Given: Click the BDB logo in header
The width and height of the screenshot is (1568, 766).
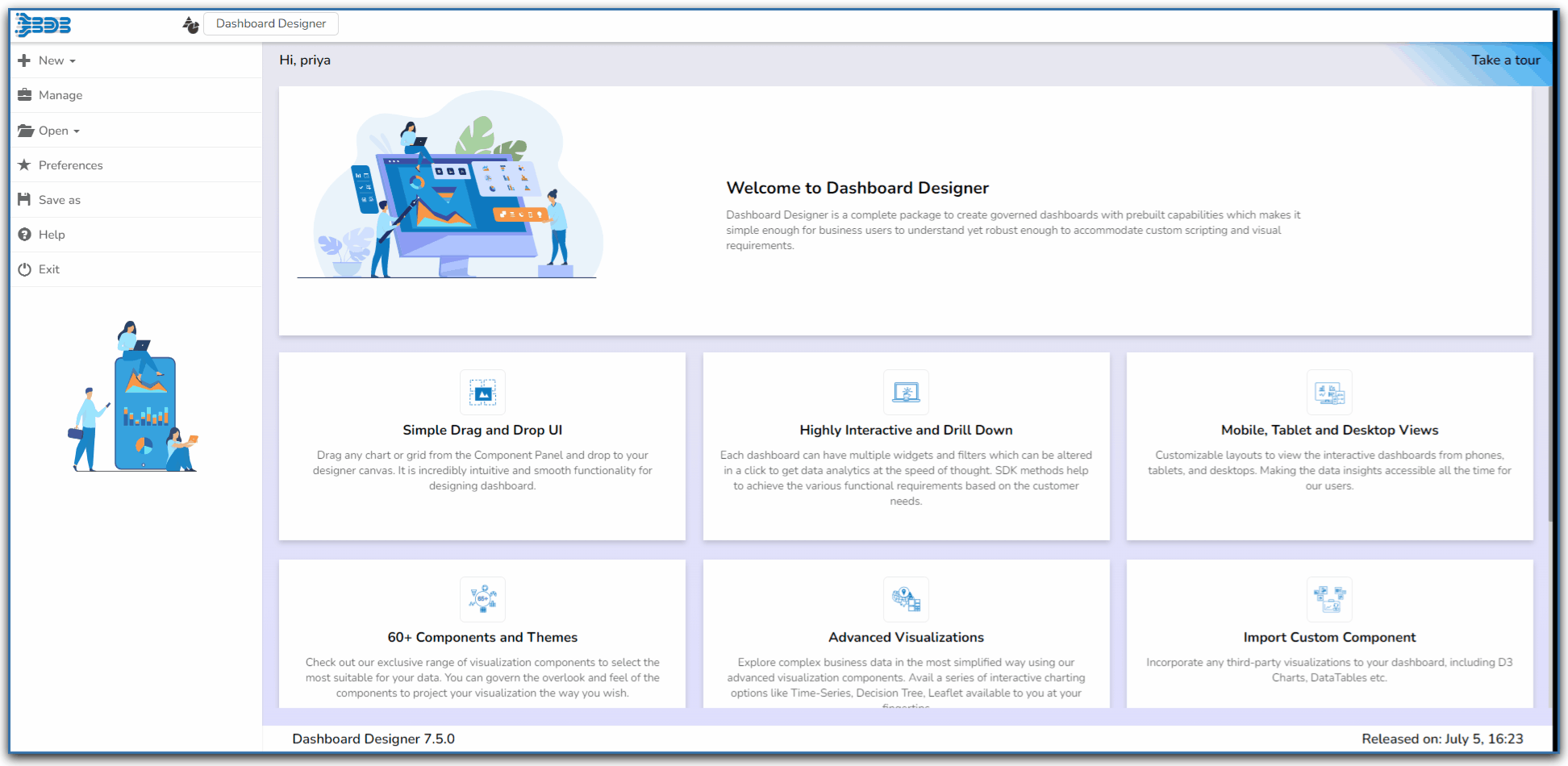Looking at the screenshot, I should coord(44,25).
